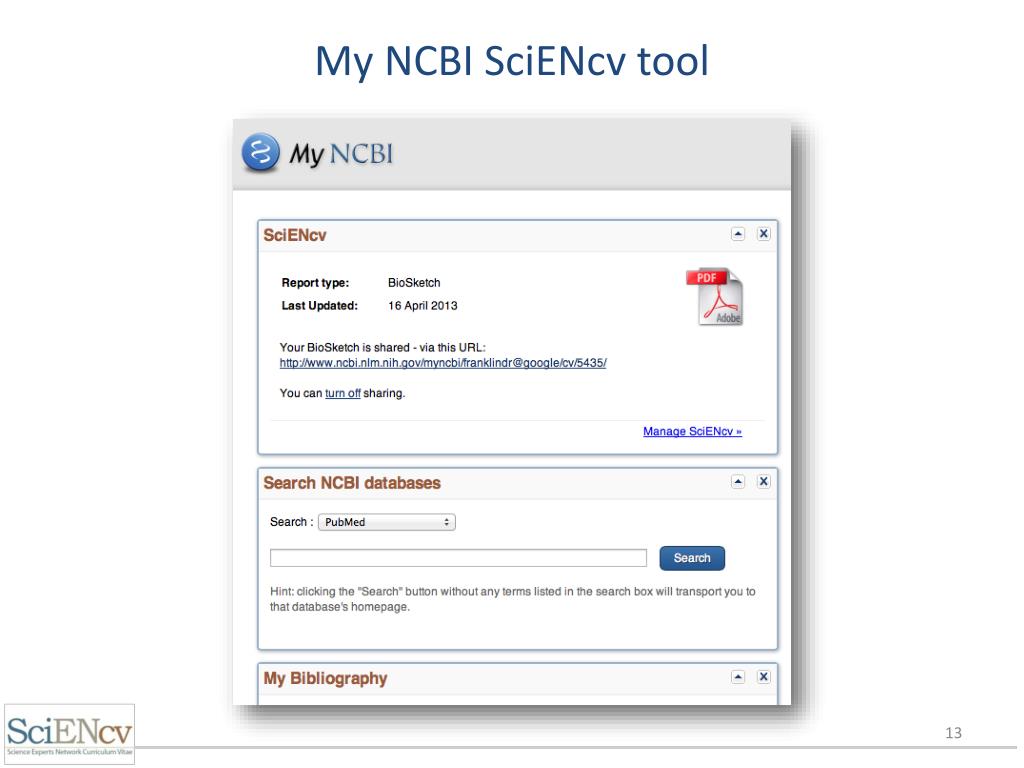Click the My Bibliography heading

[x=325, y=679]
